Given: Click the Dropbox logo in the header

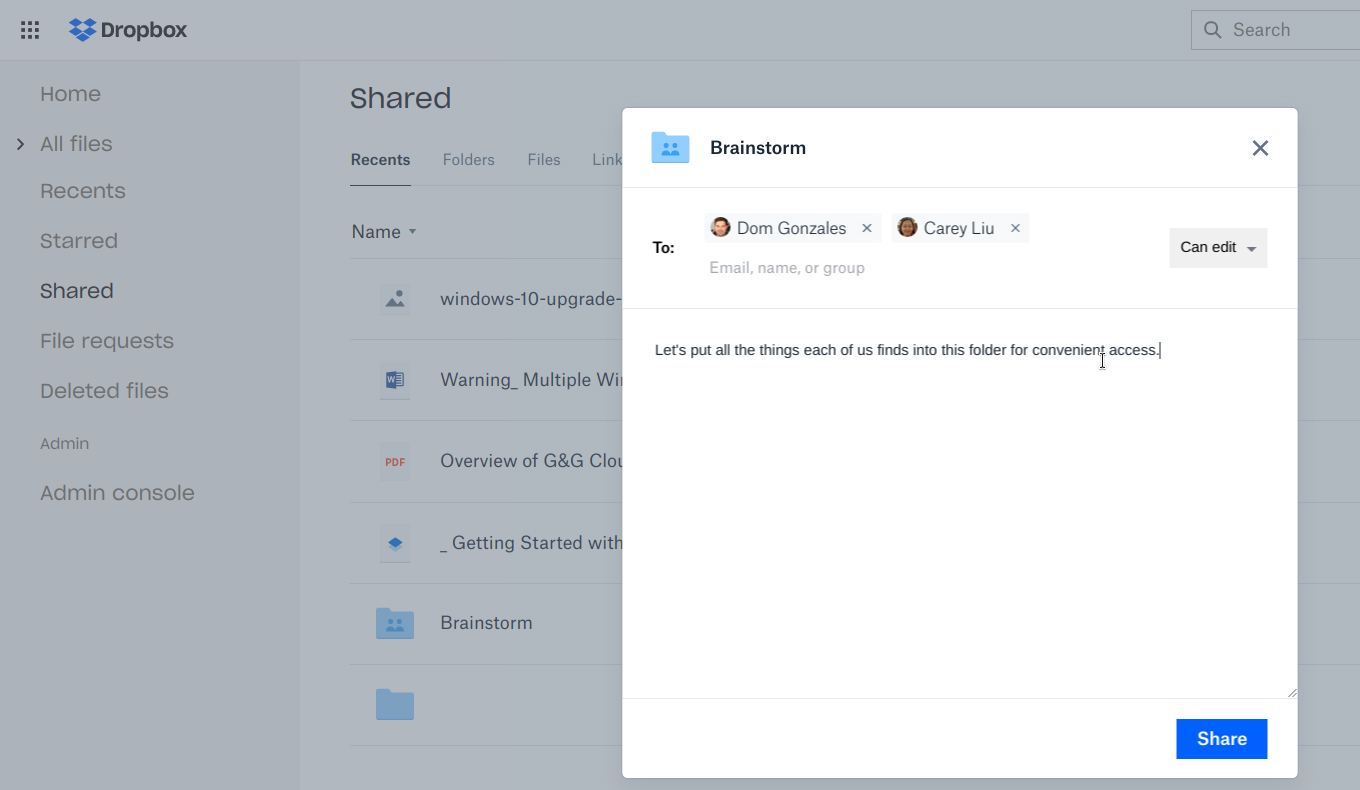Looking at the screenshot, I should pyautogui.click(x=127, y=30).
